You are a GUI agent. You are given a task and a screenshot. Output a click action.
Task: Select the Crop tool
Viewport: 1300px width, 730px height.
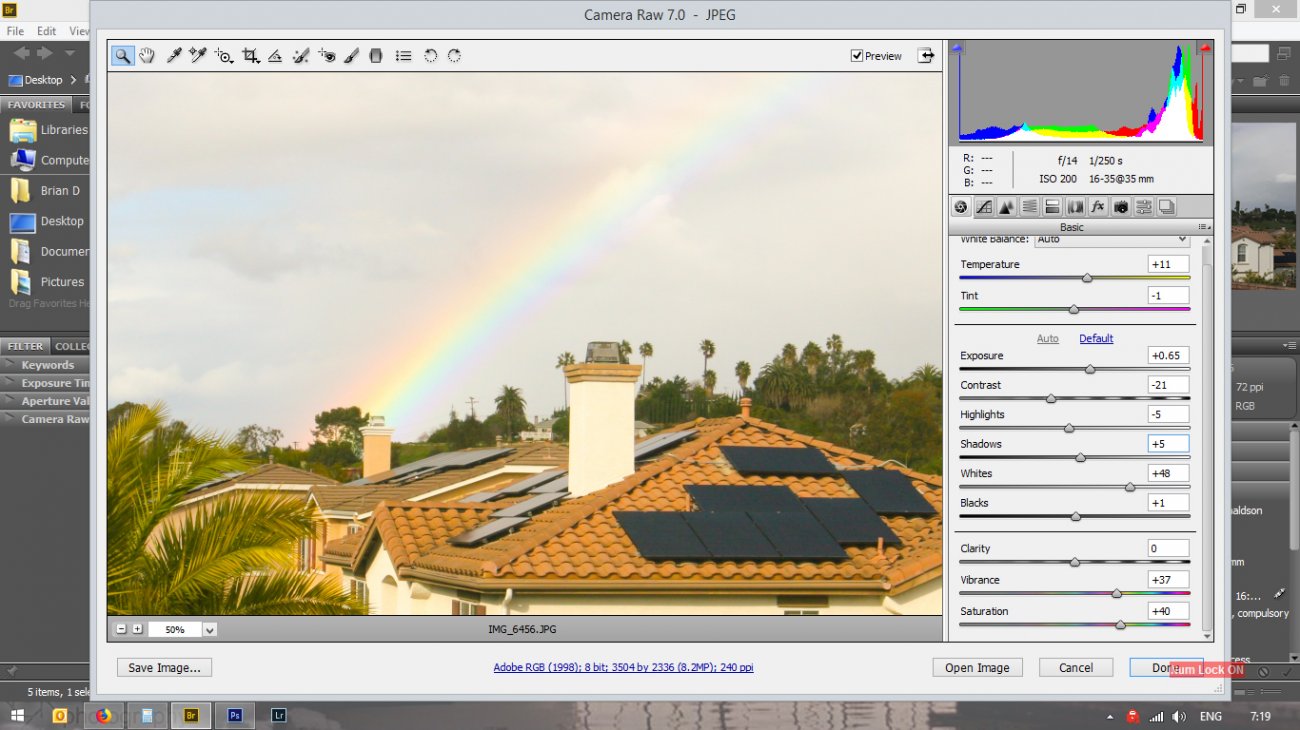[250, 56]
